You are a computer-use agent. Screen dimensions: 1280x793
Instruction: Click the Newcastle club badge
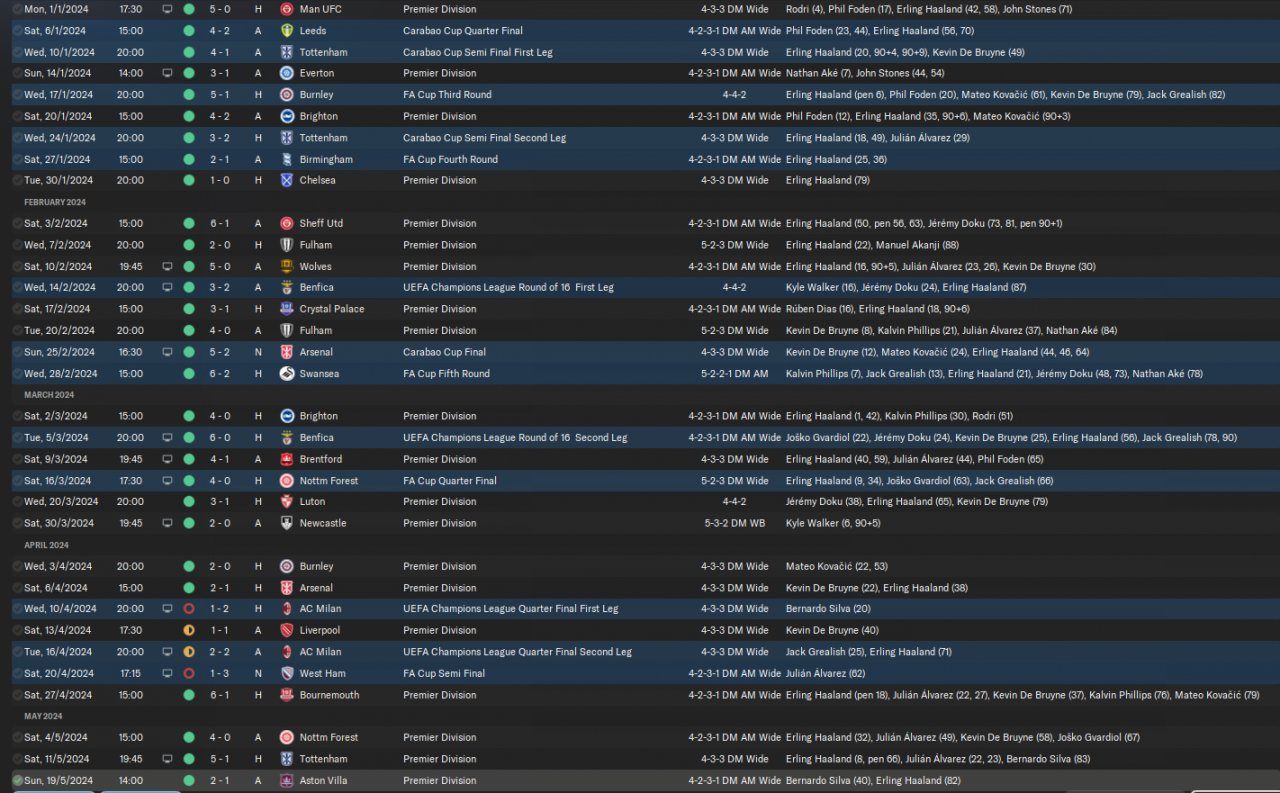pyautogui.click(x=287, y=523)
